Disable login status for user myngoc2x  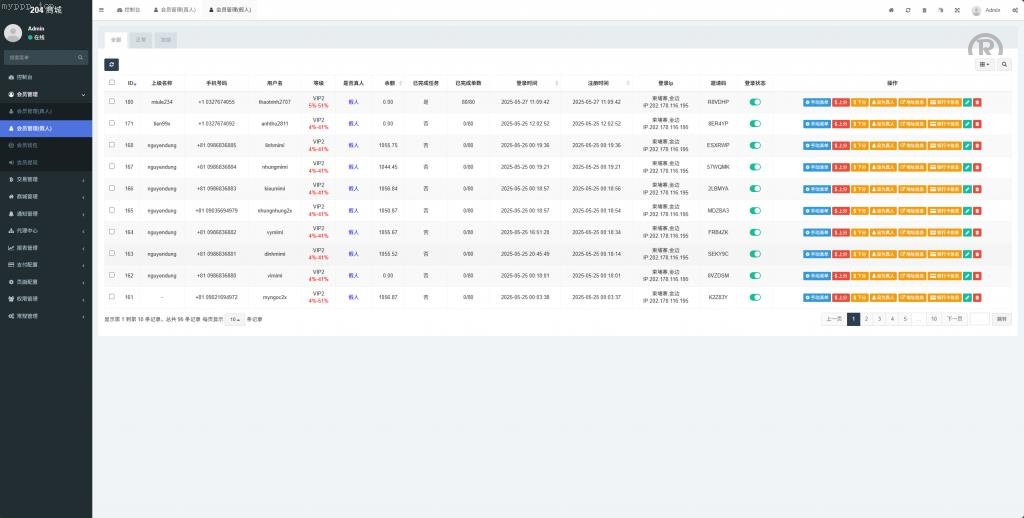(755, 297)
